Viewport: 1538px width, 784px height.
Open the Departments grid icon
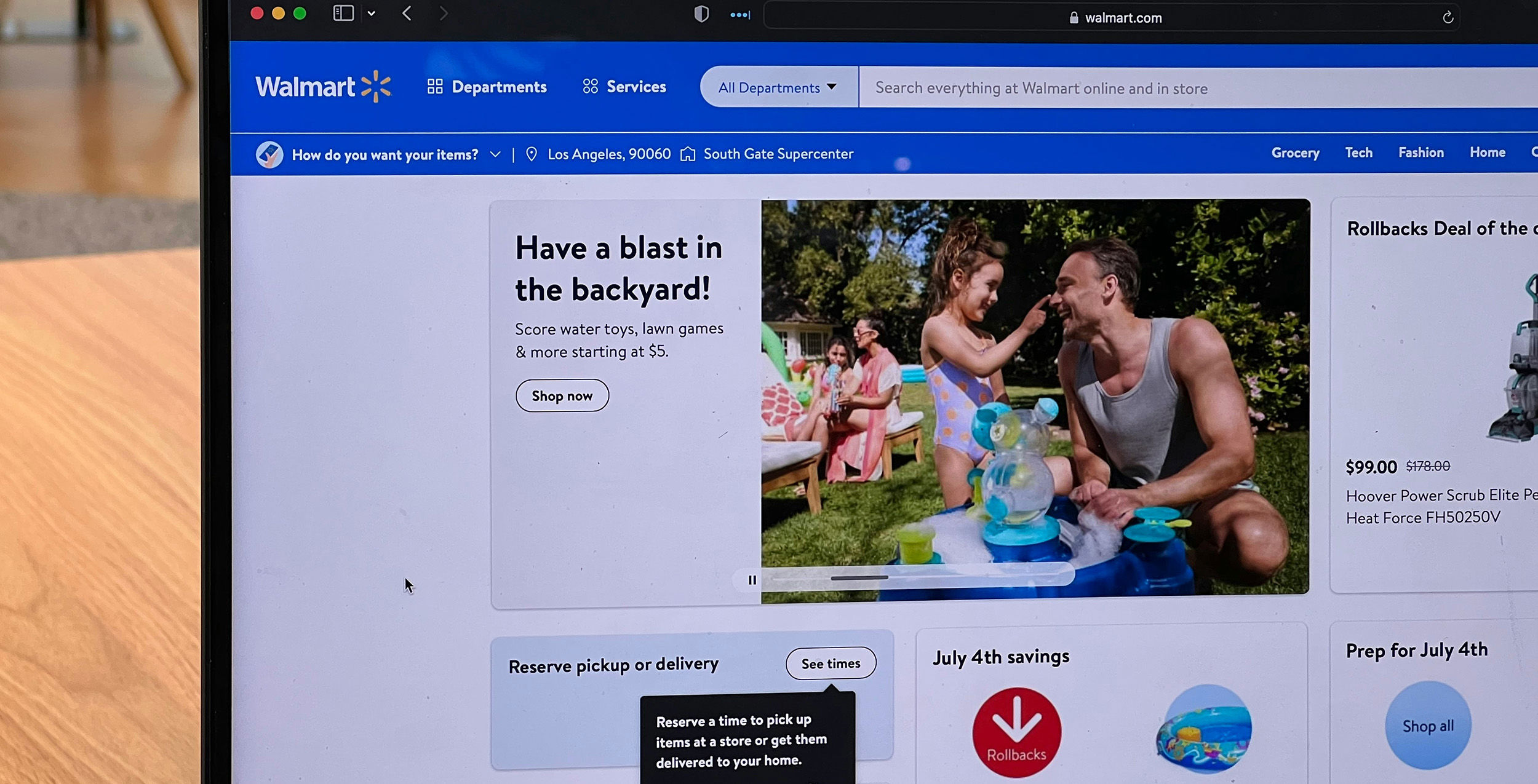pyautogui.click(x=435, y=87)
